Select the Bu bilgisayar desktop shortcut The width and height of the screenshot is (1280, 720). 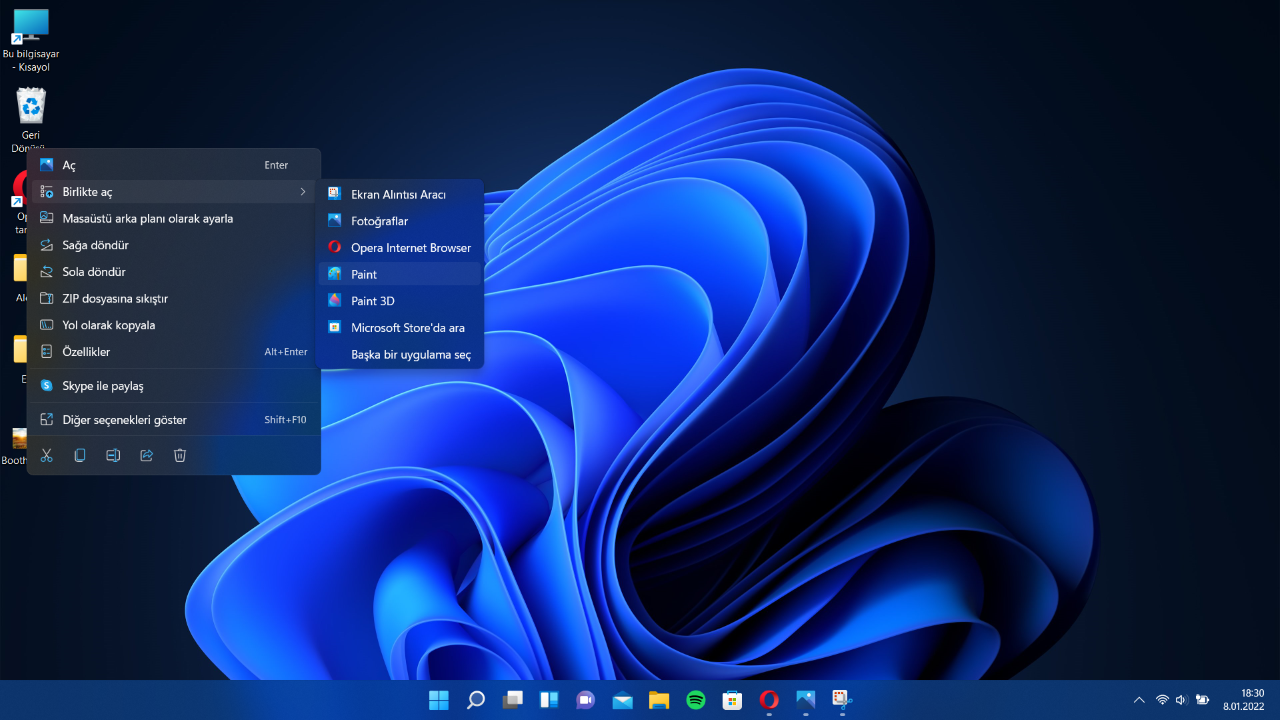click(31, 40)
